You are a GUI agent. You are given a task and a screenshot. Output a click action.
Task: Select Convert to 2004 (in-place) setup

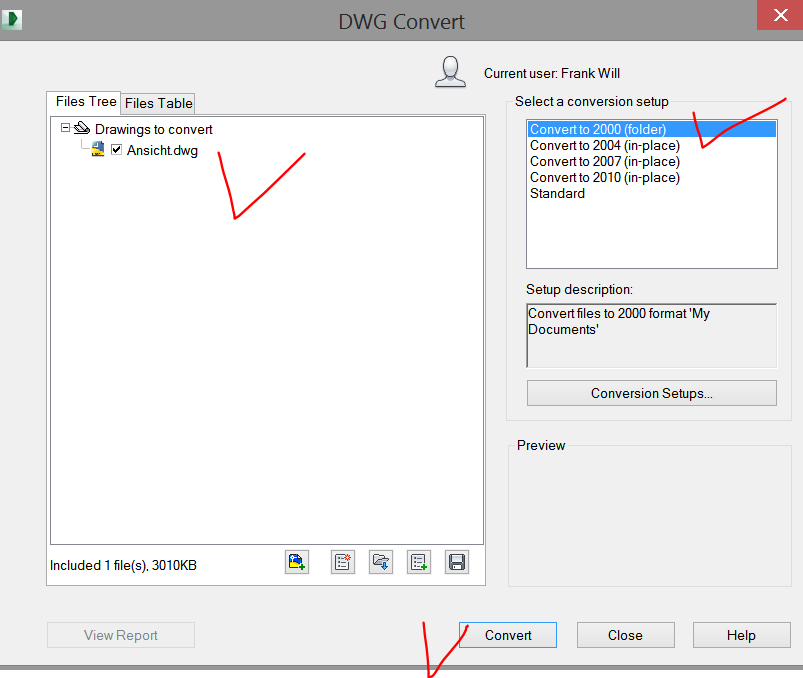[x=604, y=145]
